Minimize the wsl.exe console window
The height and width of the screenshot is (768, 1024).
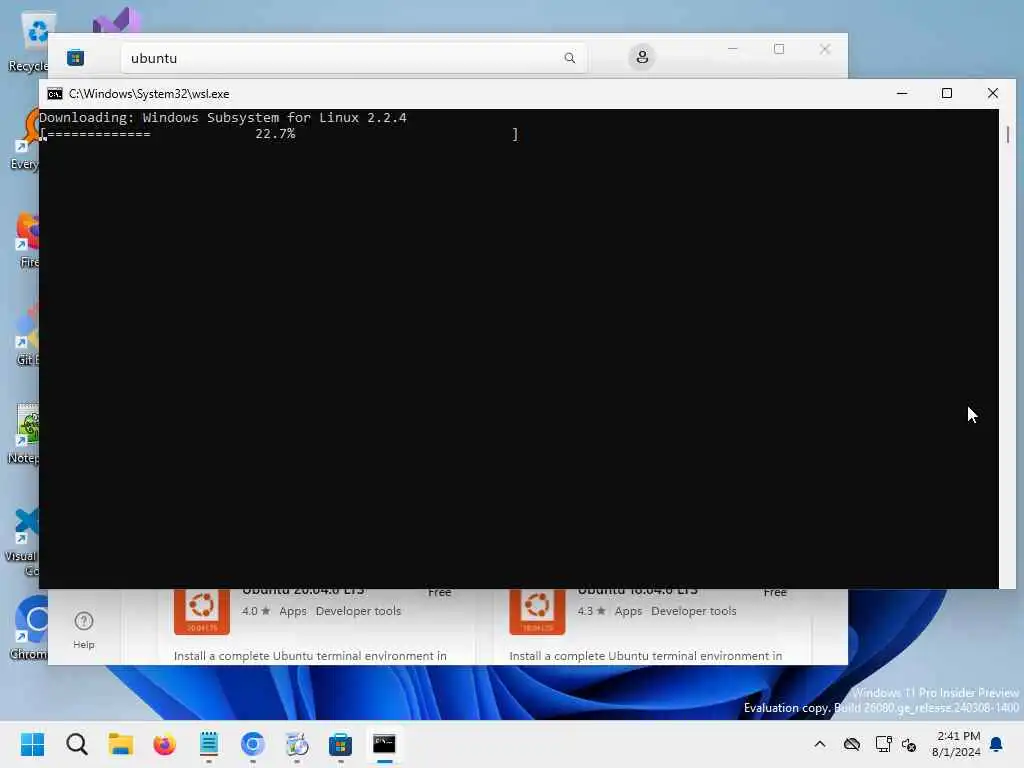point(902,93)
